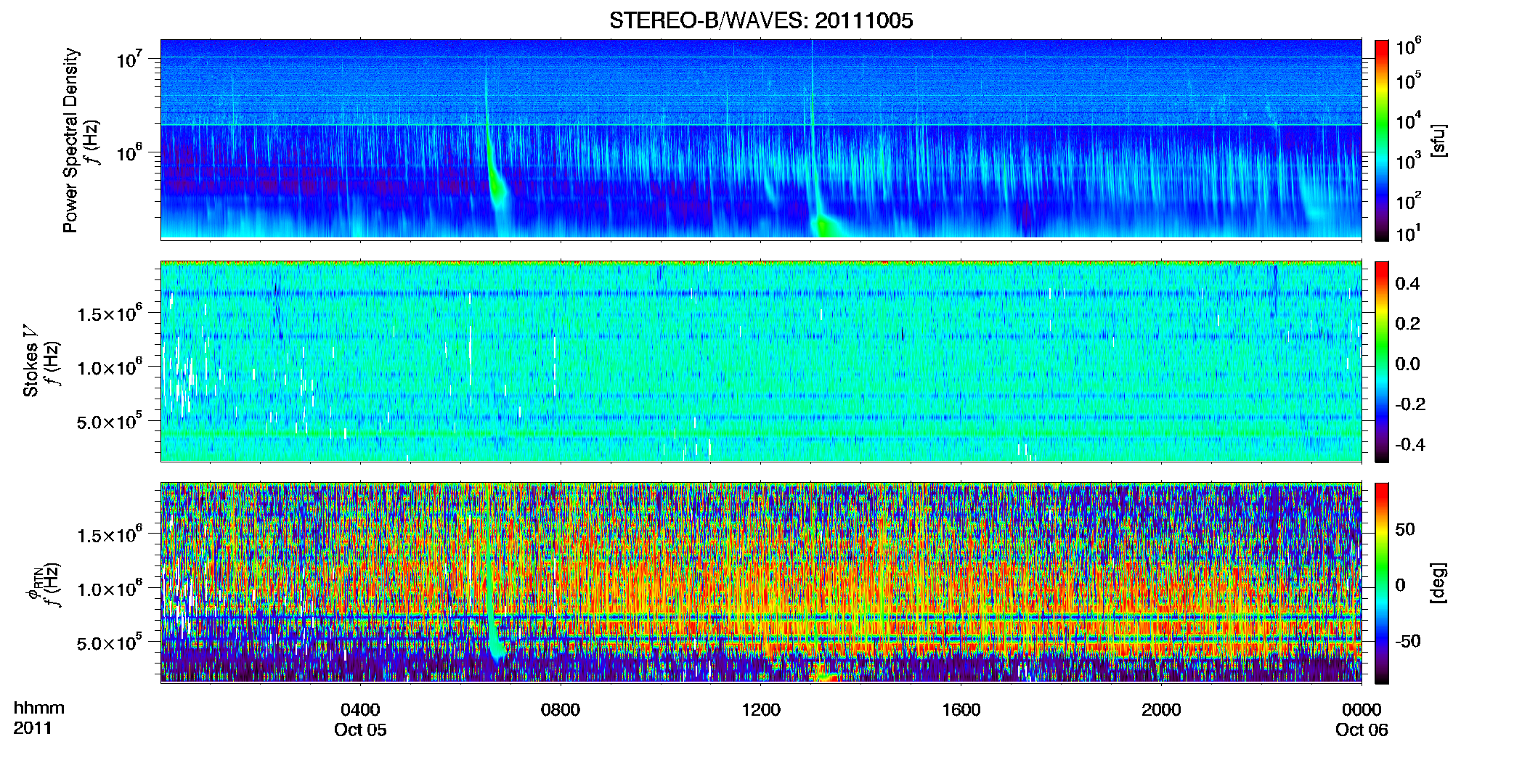Click the 0.4 label on Stokes V color bar
Screen dimensions: 1522x784
pos(1407,284)
